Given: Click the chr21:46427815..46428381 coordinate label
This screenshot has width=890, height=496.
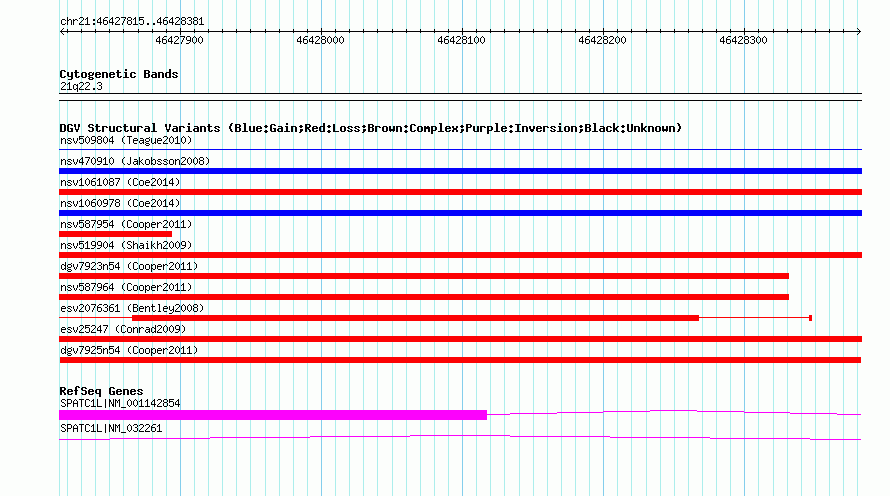Looking at the screenshot, I should (132, 22).
